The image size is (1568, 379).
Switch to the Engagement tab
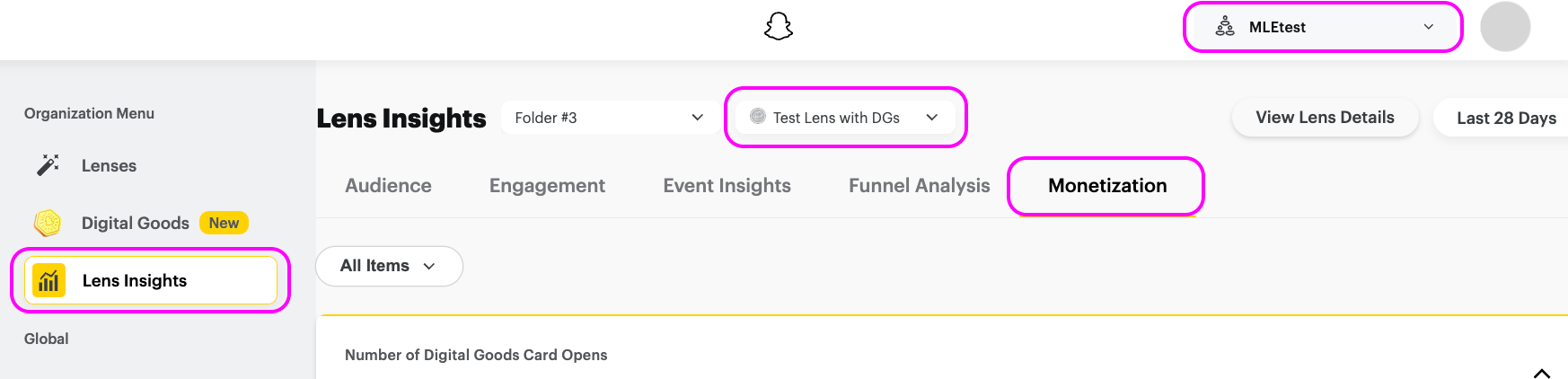[547, 186]
